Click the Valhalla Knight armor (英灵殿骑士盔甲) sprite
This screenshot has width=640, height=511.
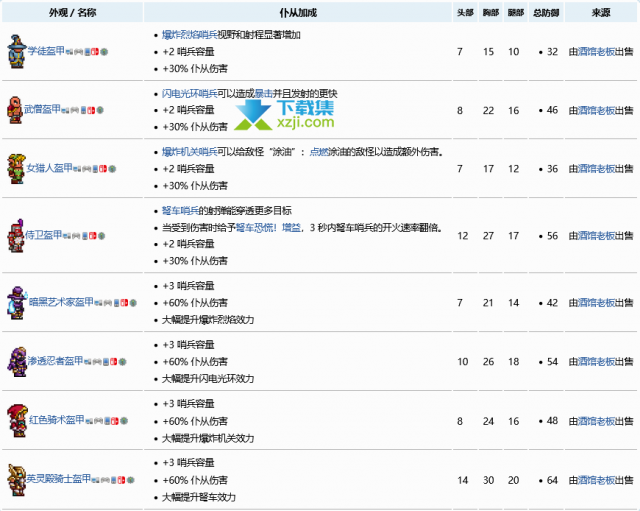[15, 479]
